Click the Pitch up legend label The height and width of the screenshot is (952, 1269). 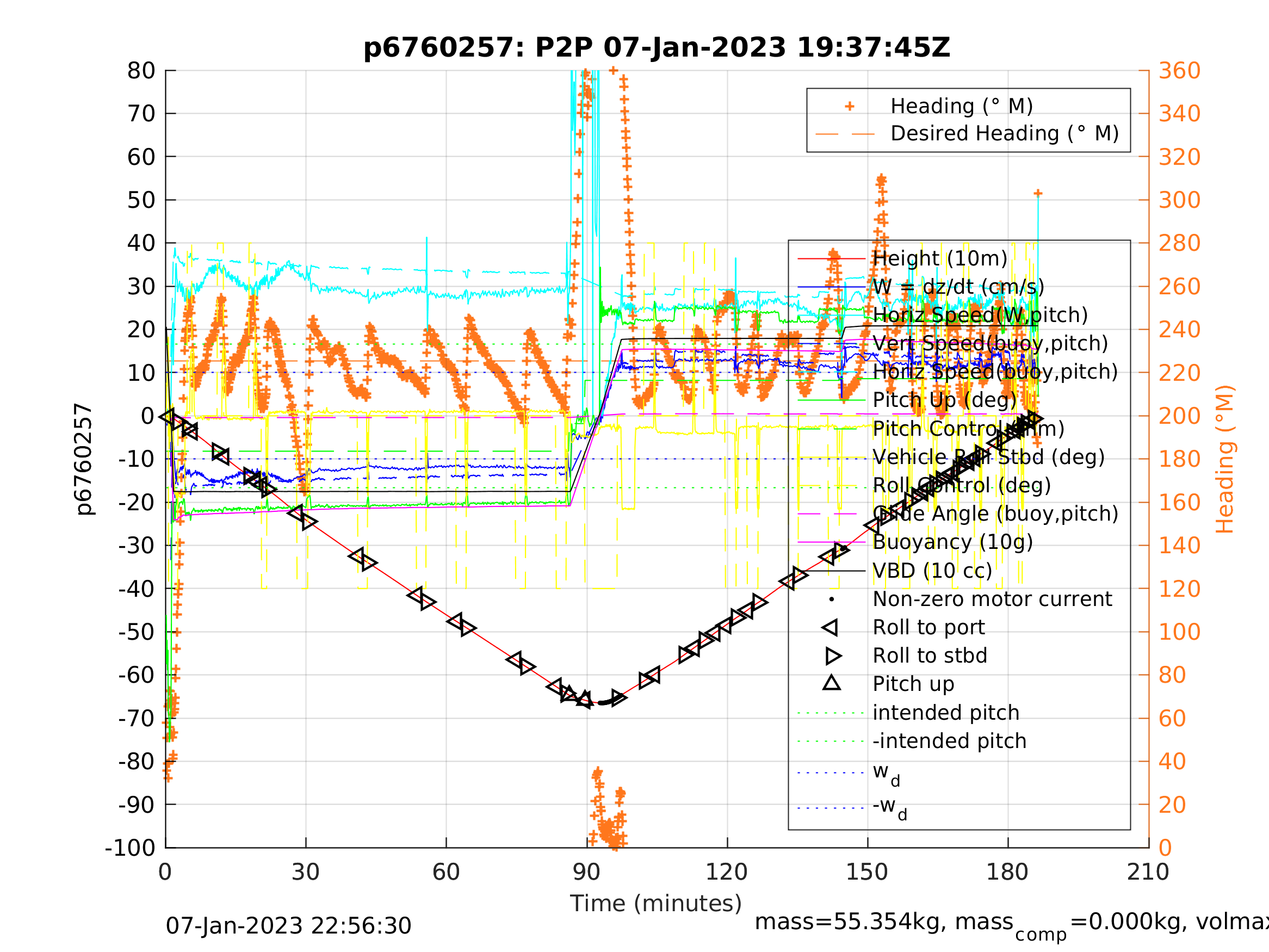pyautogui.click(x=913, y=684)
